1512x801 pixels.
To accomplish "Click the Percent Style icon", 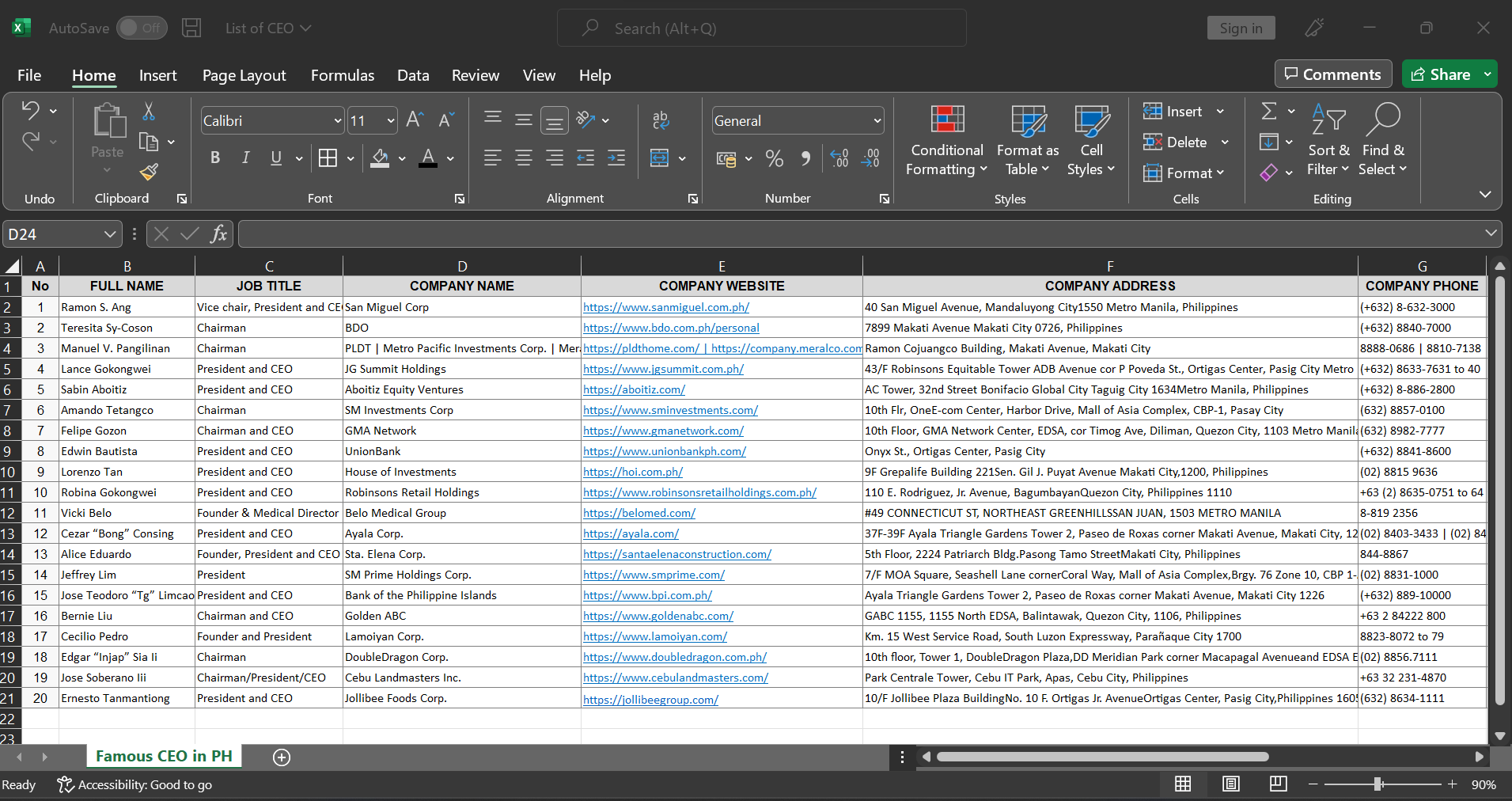I will (x=775, y=159).
